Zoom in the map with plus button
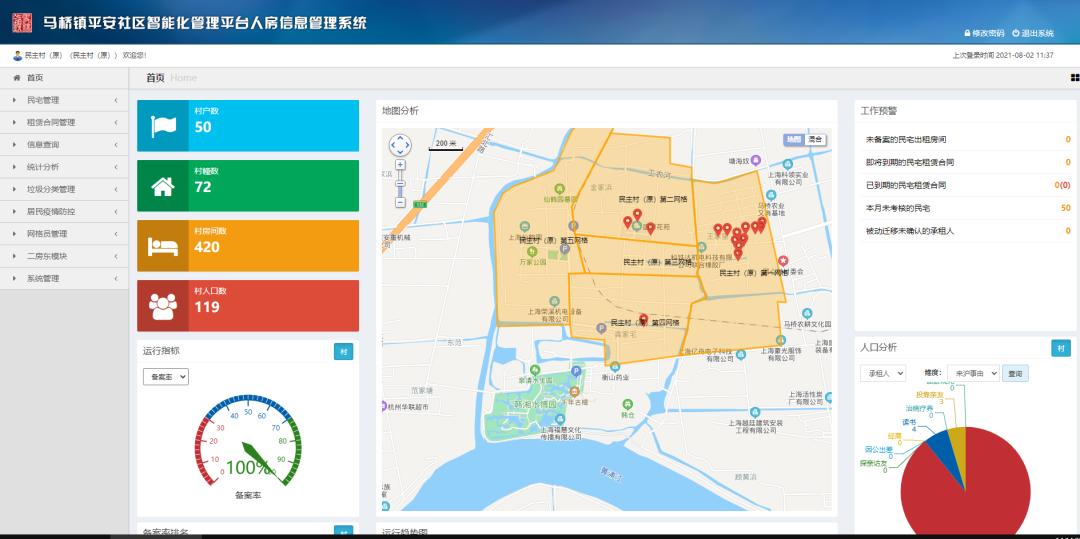 pyautogui.click(x=400, y=164)
